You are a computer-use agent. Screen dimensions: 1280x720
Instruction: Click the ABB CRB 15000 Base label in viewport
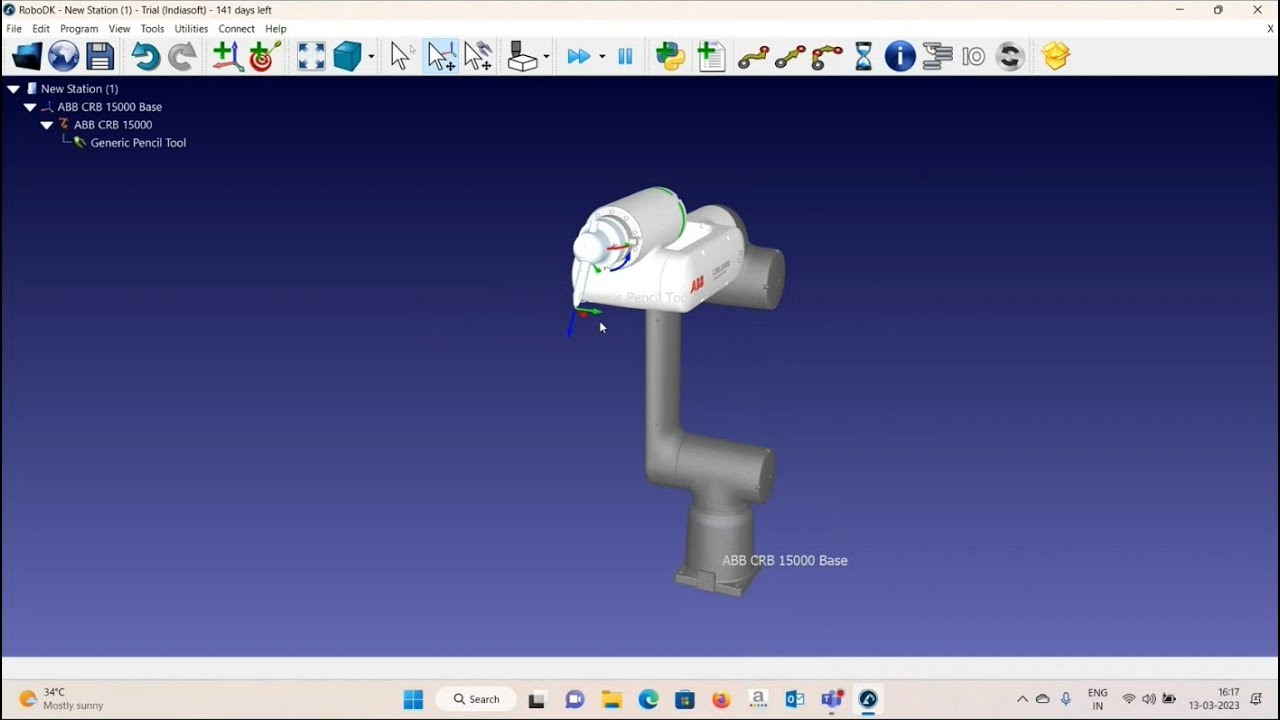tap(785, 560)
